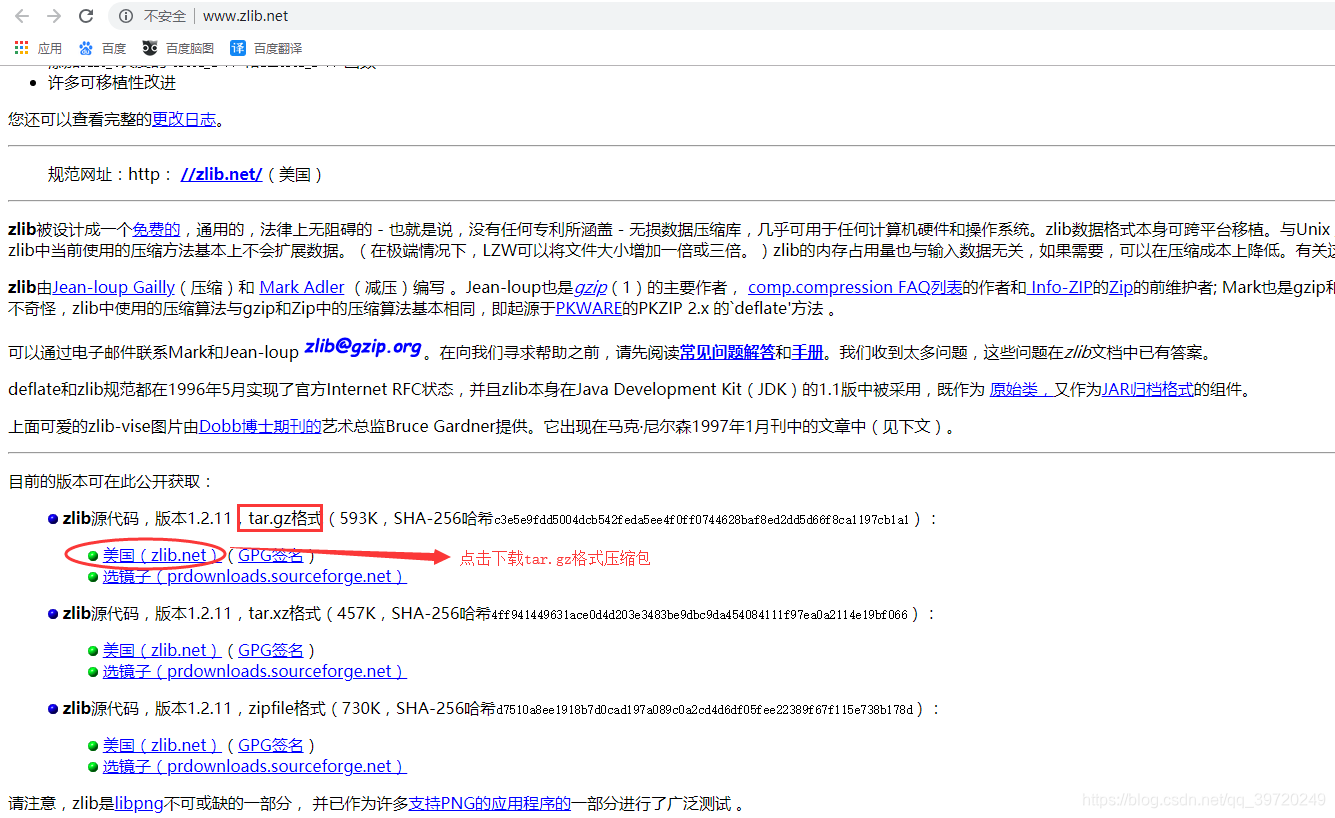
Task: Open the 百度 paw bookmark
Action: (x=102, y=48)
